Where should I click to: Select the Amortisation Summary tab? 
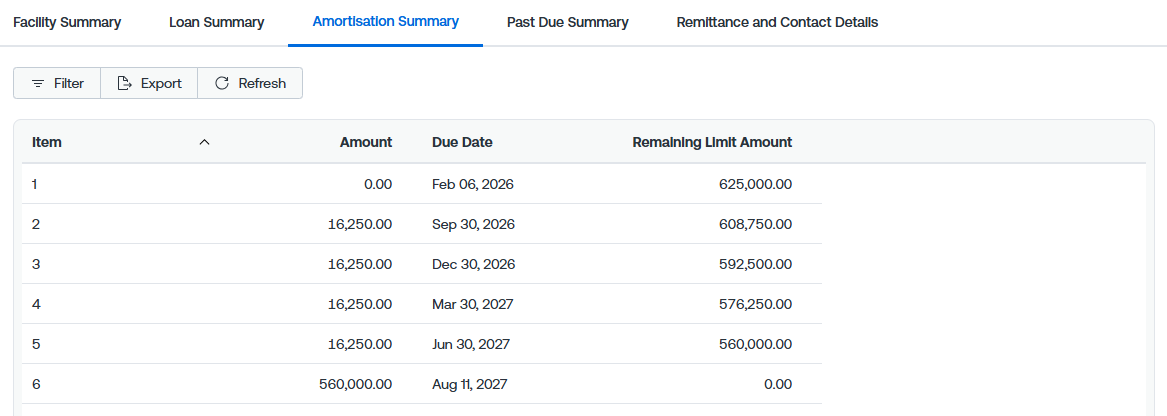(x=386, y=22)
